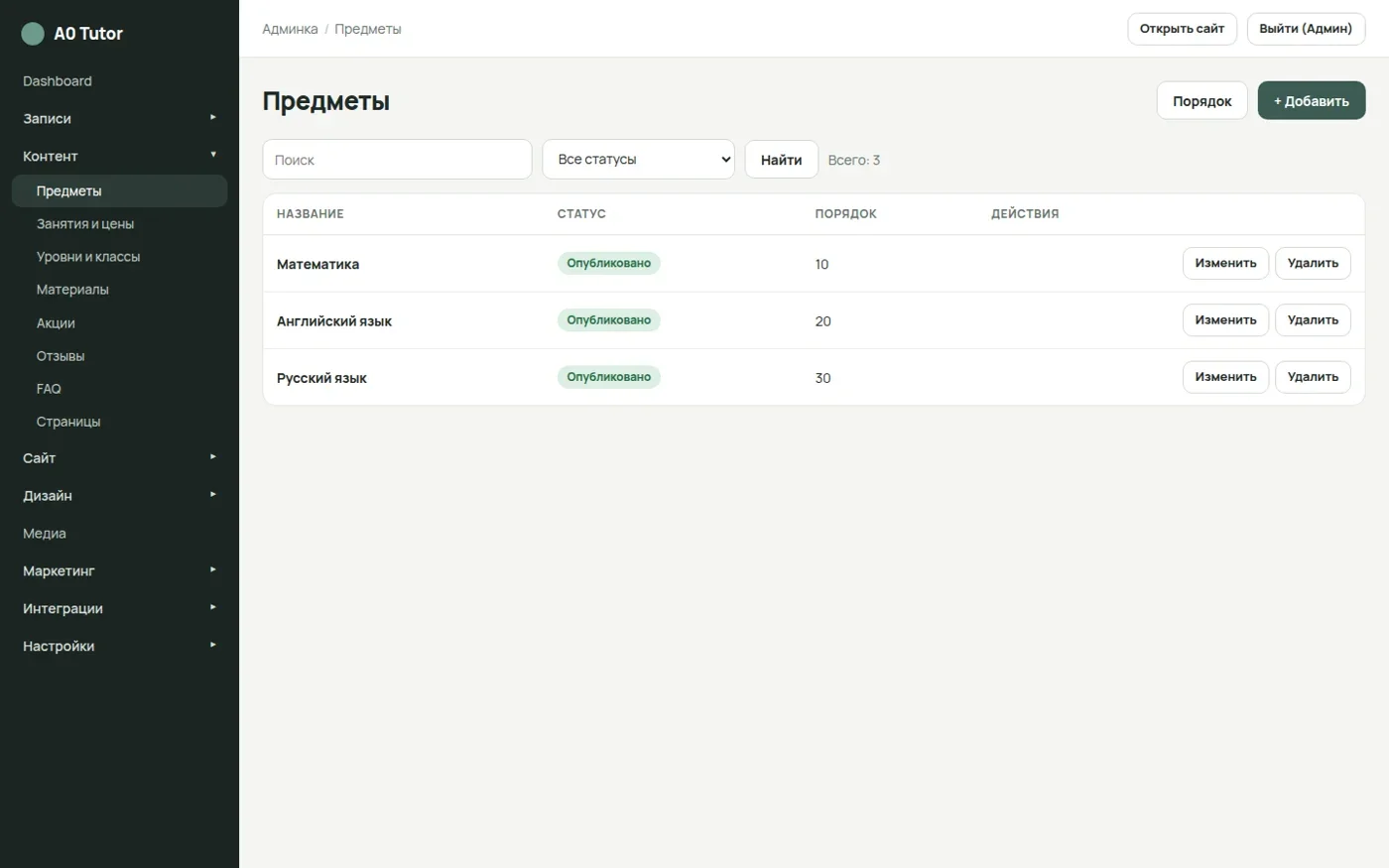Click the Английский язык subject name
This screenshot has height=868, width=1389.
click(x=334, y=321)
